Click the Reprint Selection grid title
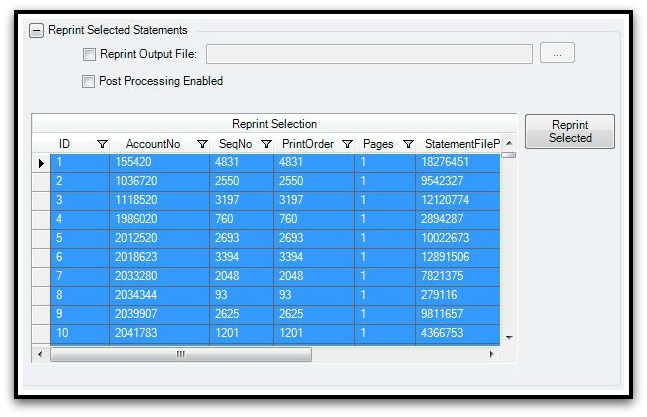Image resolution: width=647 pixels, height=417 pixels. coord(274,124)
